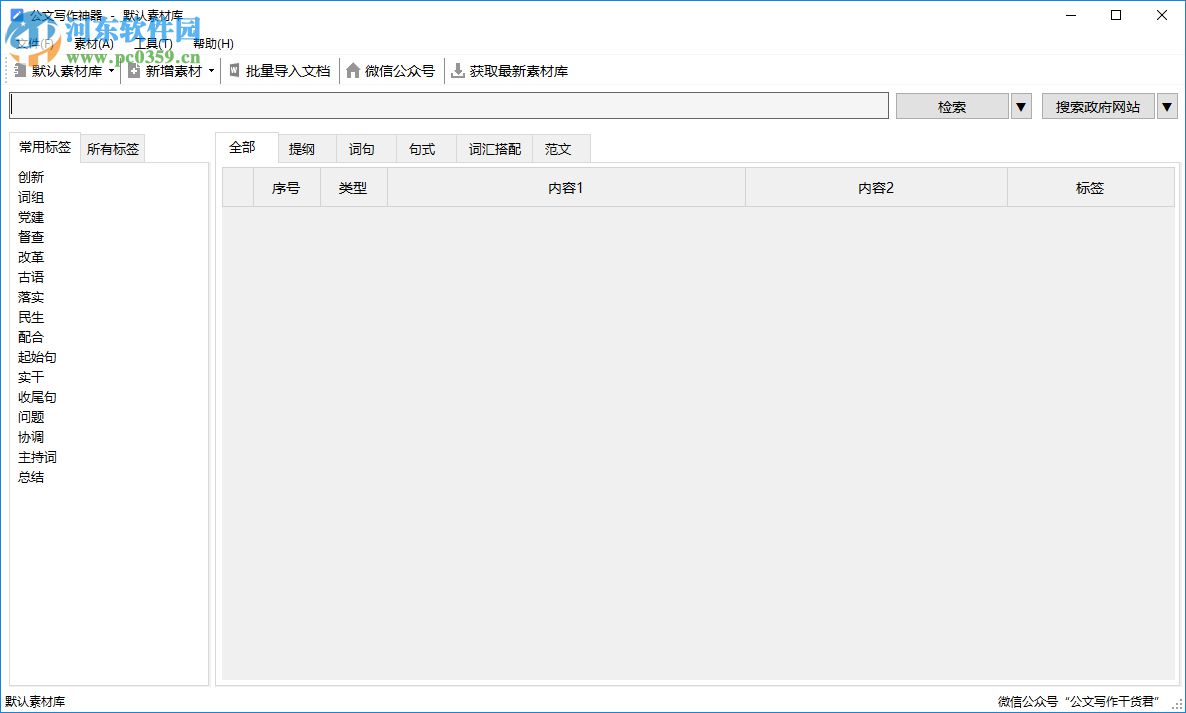The height and width of the screenshot is (713, 1186).
Task: Select the 起始句 tag
Action: pyautogui.click(x=37, y=357)
